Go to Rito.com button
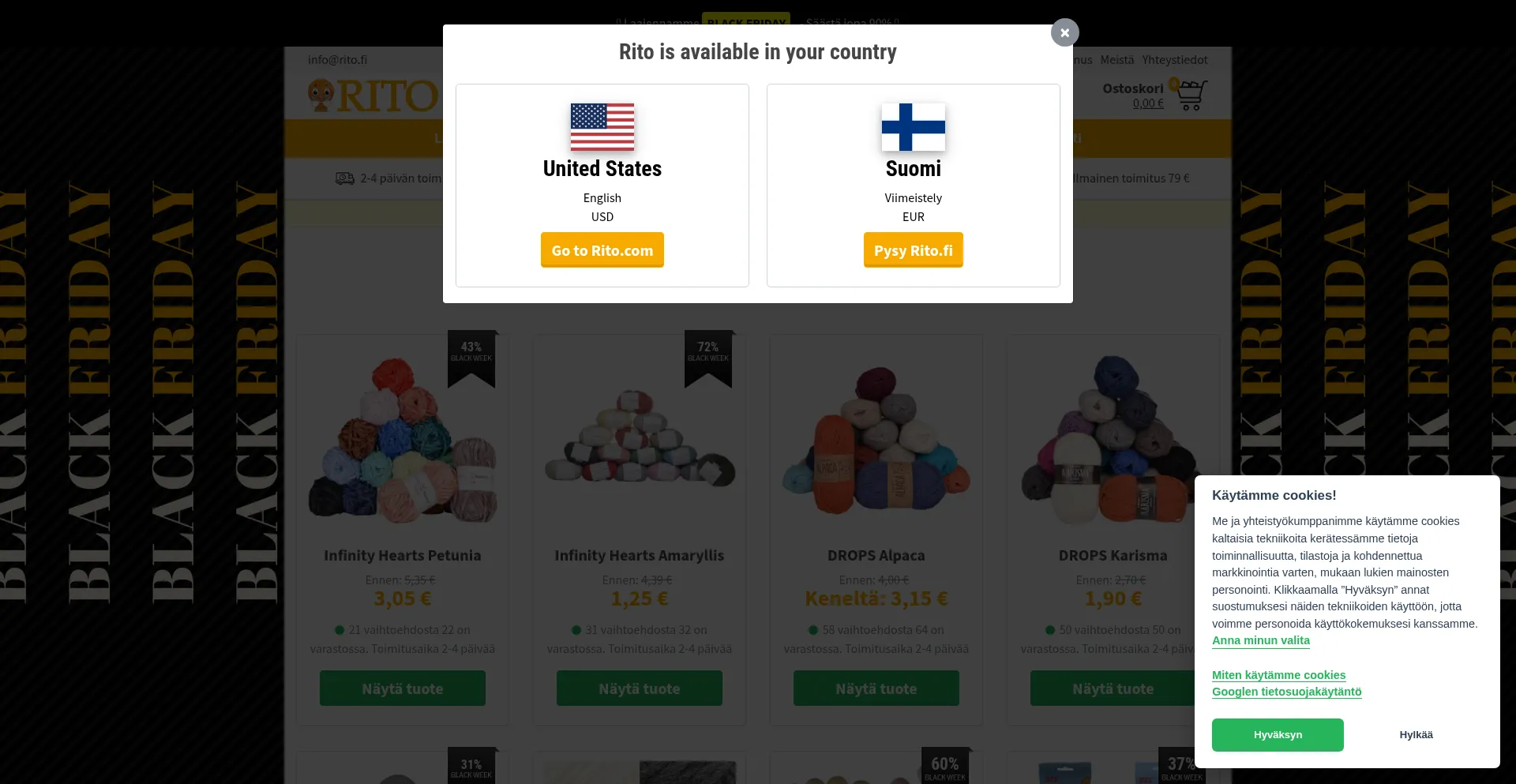The width and height of the screenshot is (1516, 784). pos(602,250)
